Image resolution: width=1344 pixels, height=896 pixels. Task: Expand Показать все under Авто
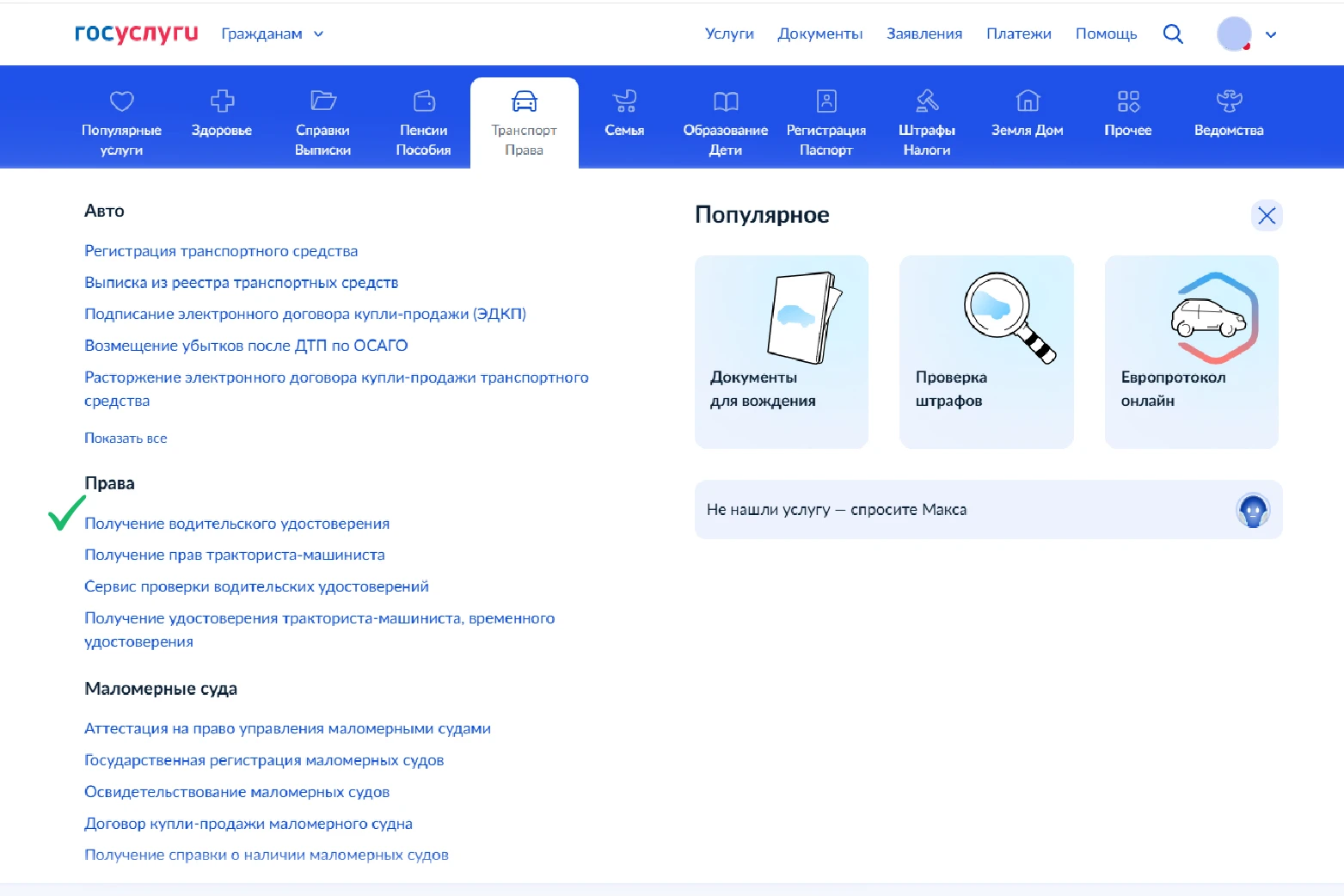(x=126, y=438)
